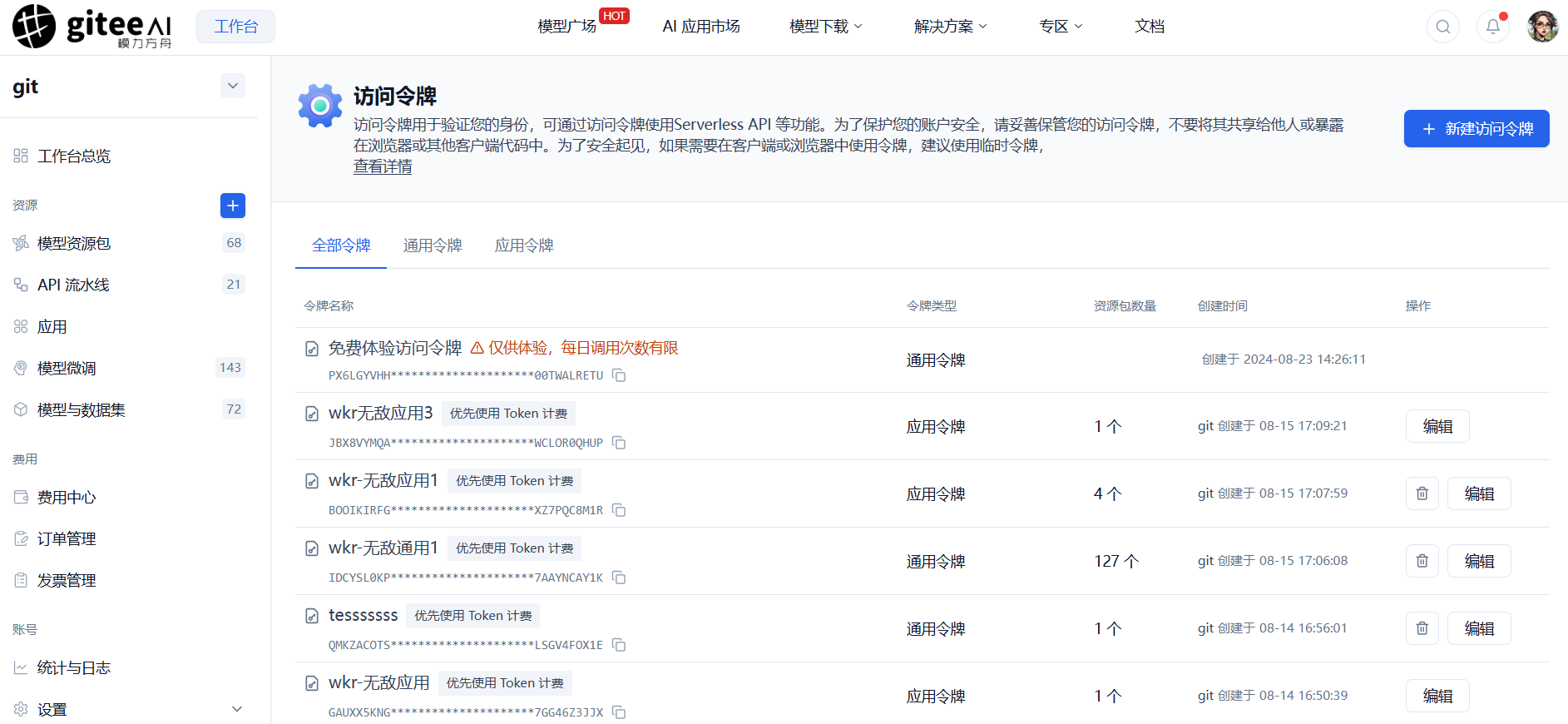Copy the wkr无敌应用3 token string
The height and width of the screenshot is (724, 1568).
(619, 443)
